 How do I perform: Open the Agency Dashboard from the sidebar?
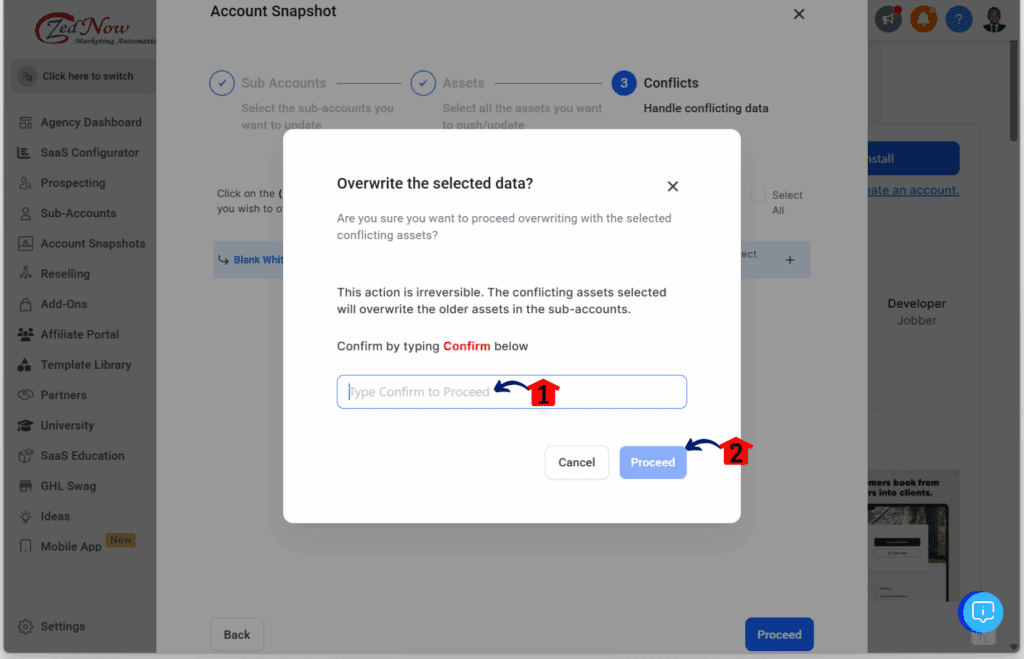pyautogui.click(x=90, y=122)
